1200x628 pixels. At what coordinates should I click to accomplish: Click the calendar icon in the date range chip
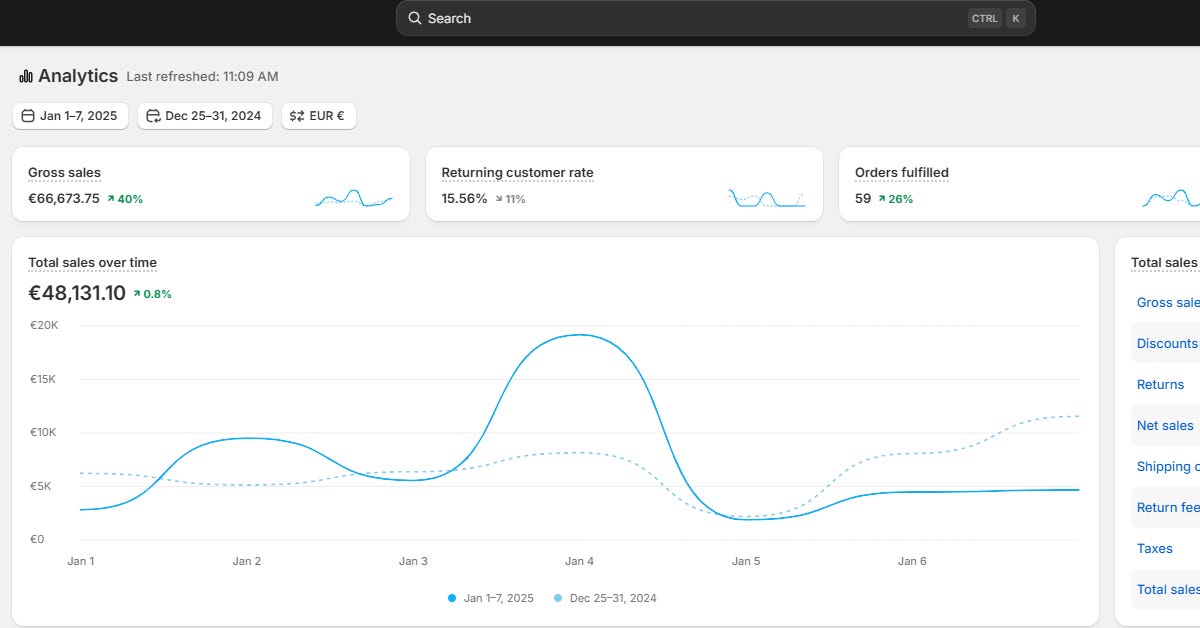click(27, 115)
